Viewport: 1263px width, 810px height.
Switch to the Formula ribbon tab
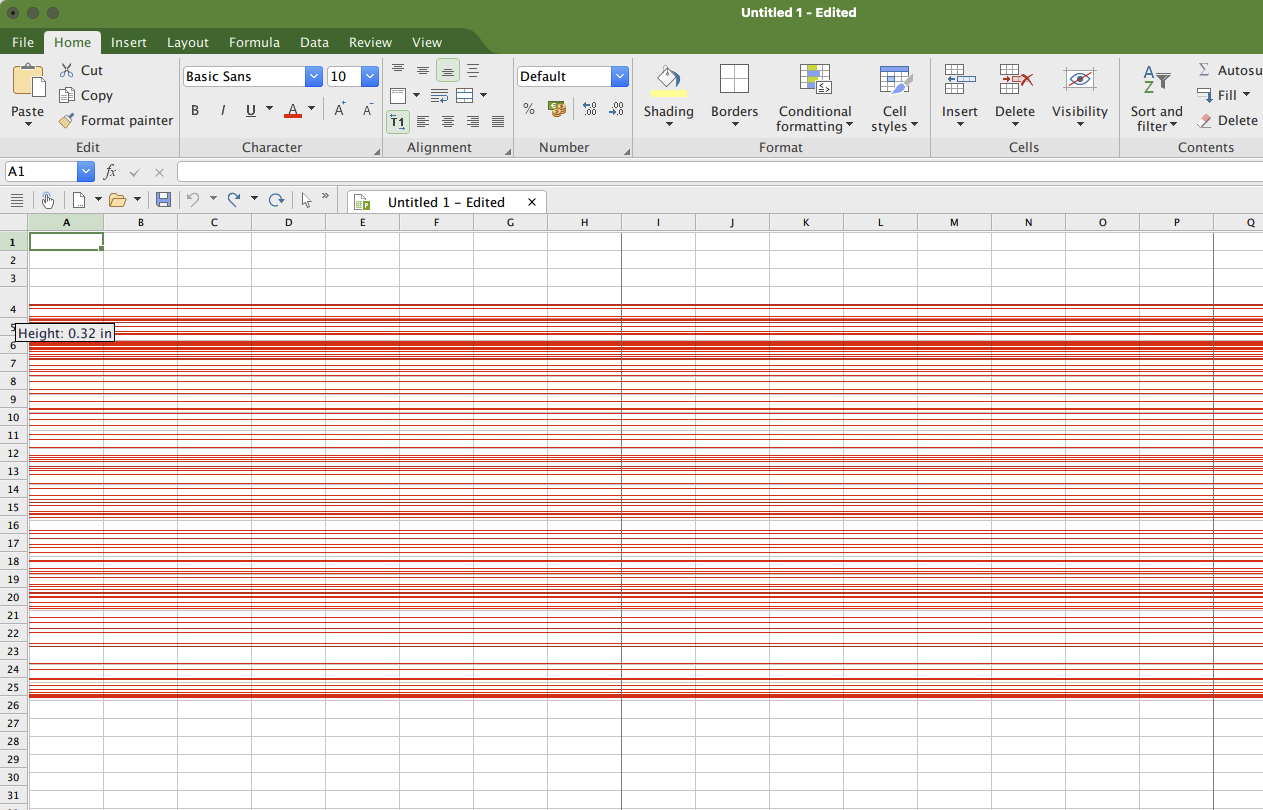coord(254,42)
